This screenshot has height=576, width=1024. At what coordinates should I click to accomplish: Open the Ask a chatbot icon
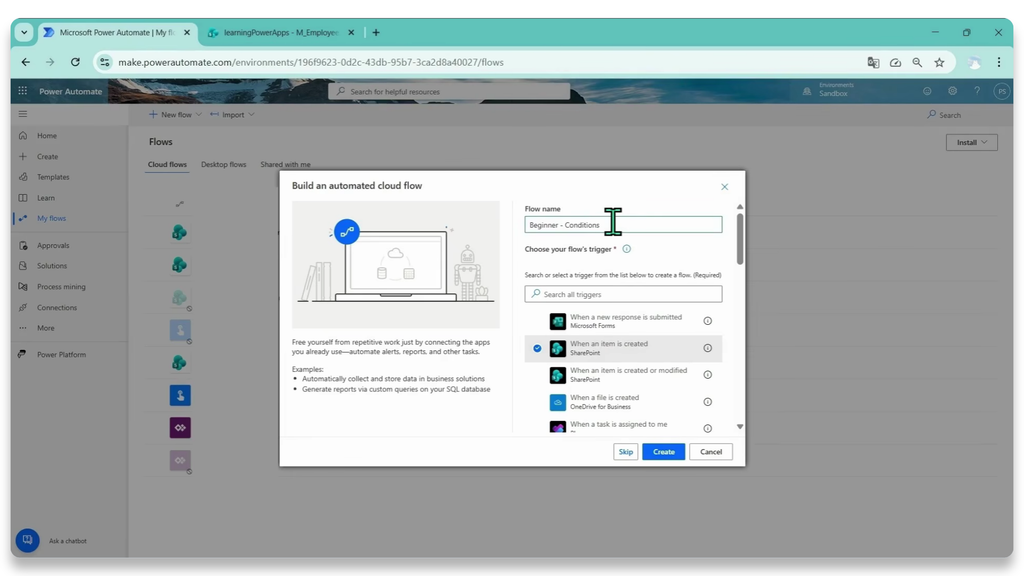[x=27, y=540]
